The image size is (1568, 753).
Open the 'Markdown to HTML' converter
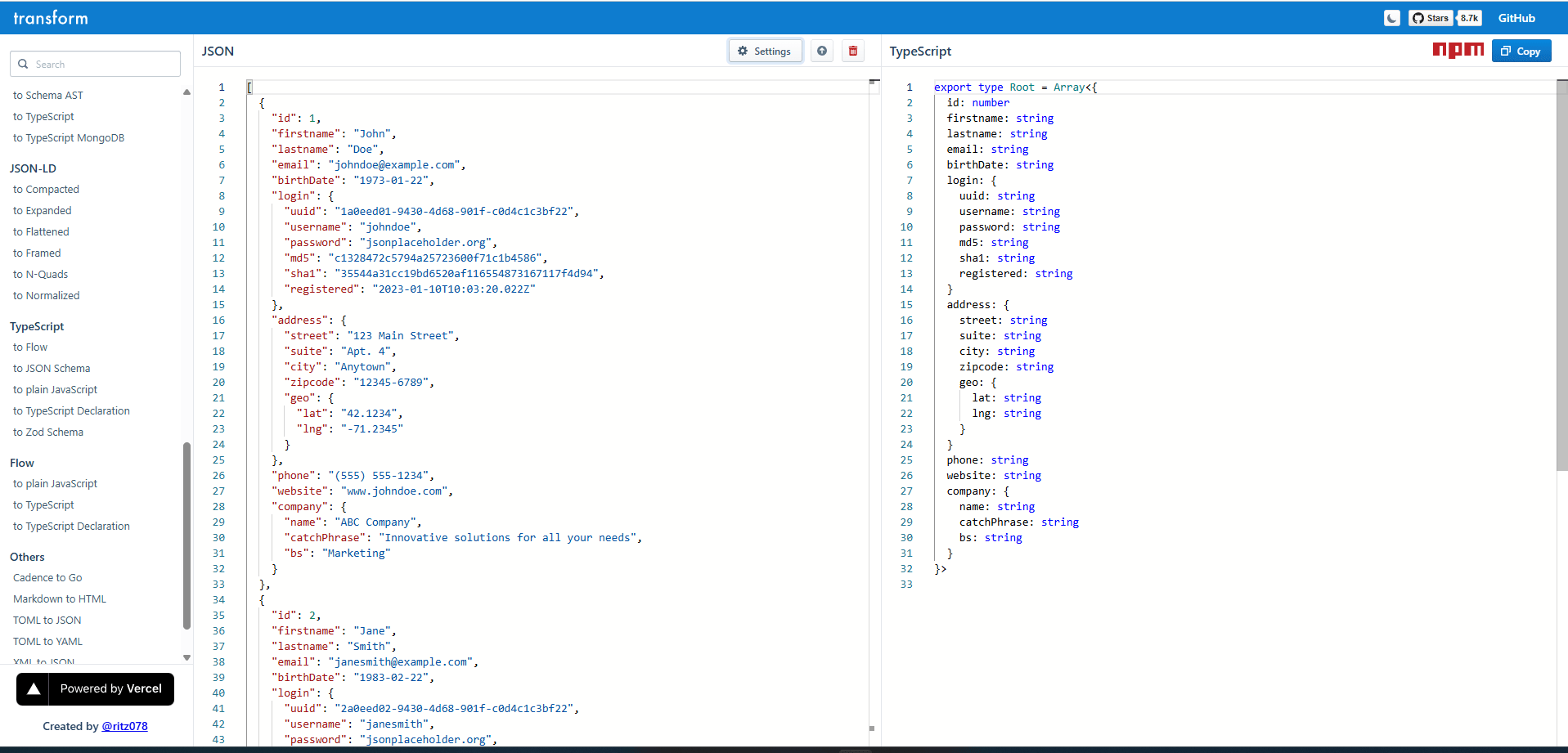tap(59, 598)
